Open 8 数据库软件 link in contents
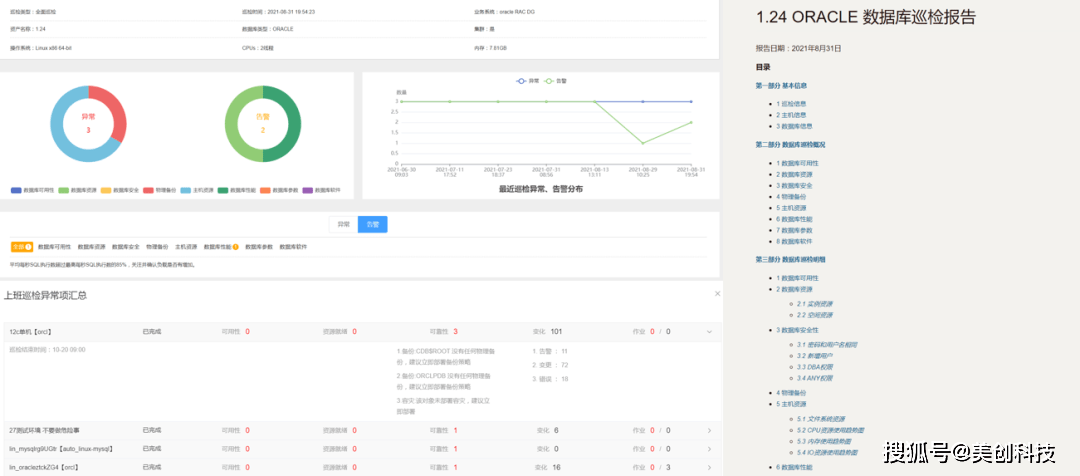Viewport: 1080px width, 476px height. [x=794, y=240]
